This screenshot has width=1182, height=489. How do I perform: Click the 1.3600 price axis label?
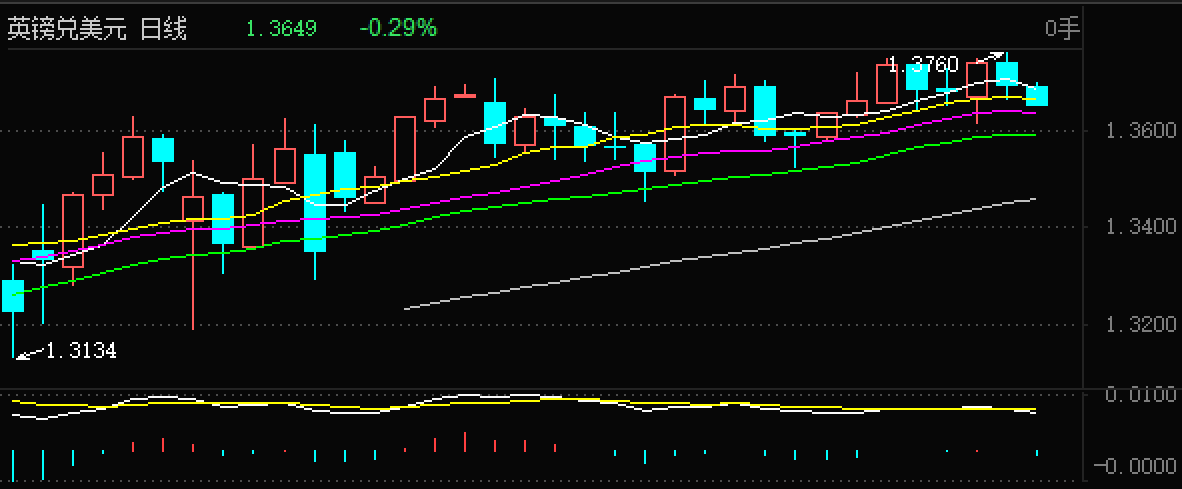(x=1141, y=131)
